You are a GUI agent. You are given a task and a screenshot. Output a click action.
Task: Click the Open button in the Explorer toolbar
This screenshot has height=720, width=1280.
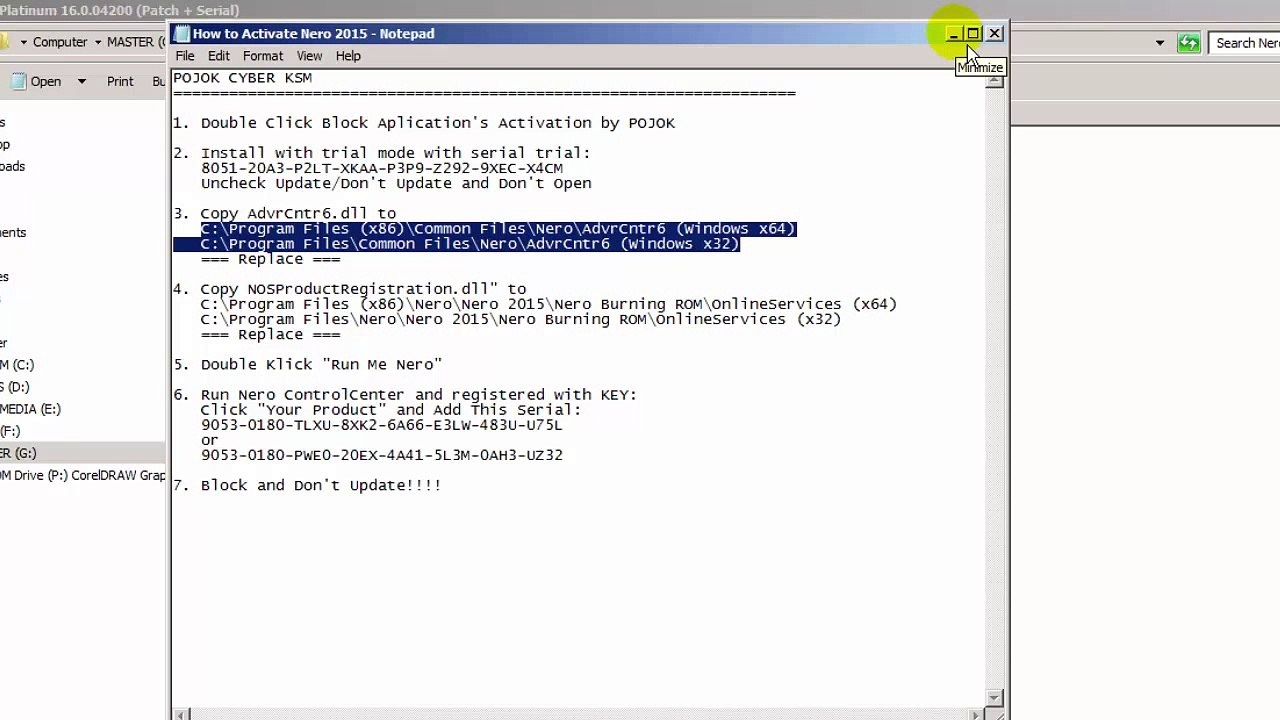[x=37, y=81]
